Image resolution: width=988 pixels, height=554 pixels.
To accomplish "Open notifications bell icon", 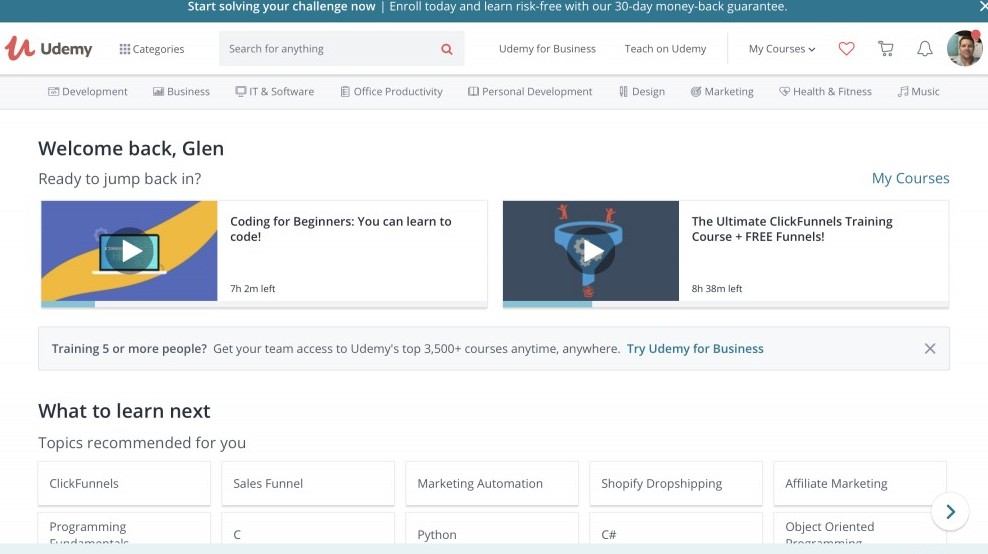I will (924, 49).
